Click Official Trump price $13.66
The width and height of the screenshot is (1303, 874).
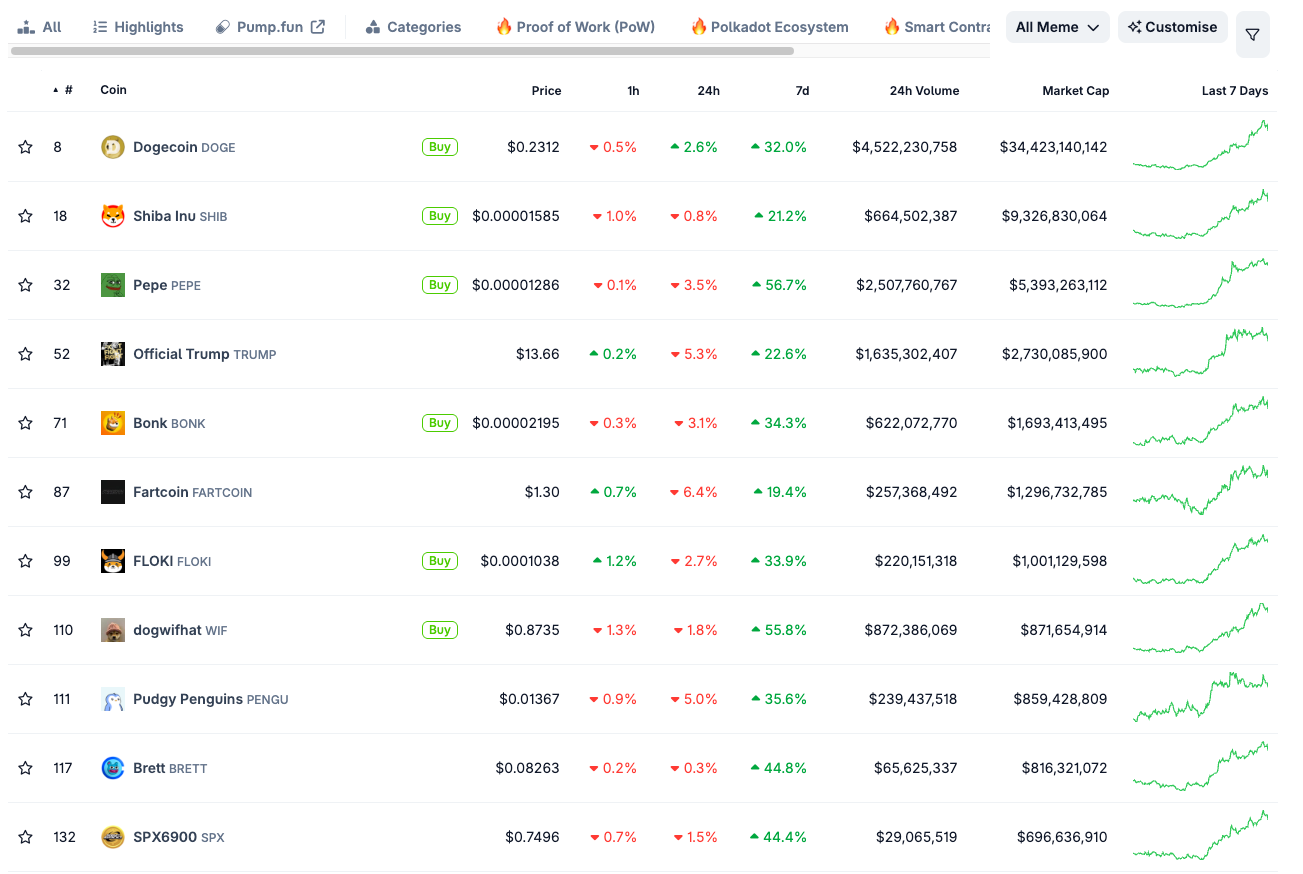click(x=538, y=354)
